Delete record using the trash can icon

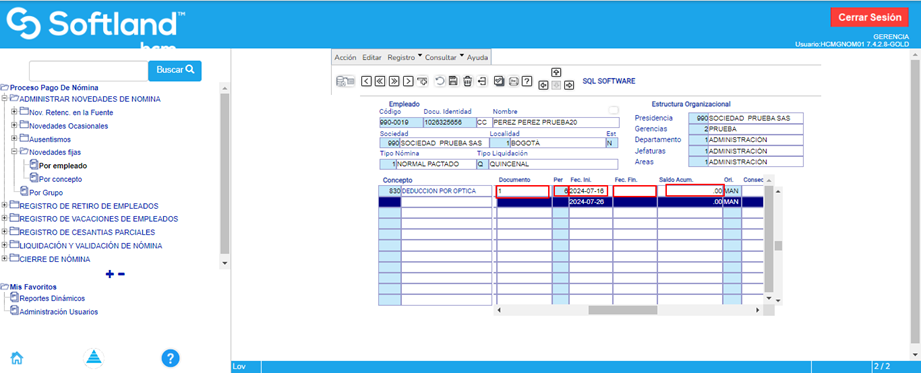tap(468, 81)
